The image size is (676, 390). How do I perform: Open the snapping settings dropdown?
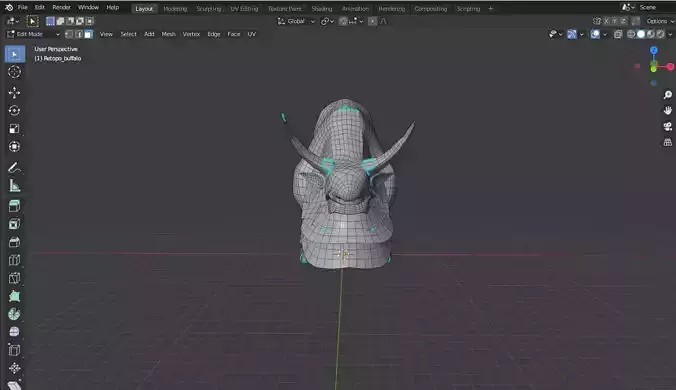(x=356, y=21)
